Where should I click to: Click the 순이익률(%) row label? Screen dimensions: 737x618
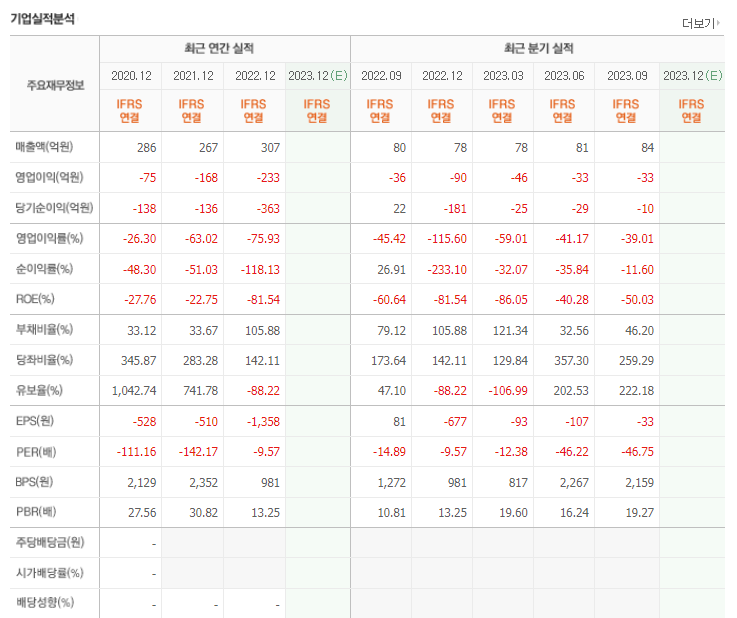point(44,269)
